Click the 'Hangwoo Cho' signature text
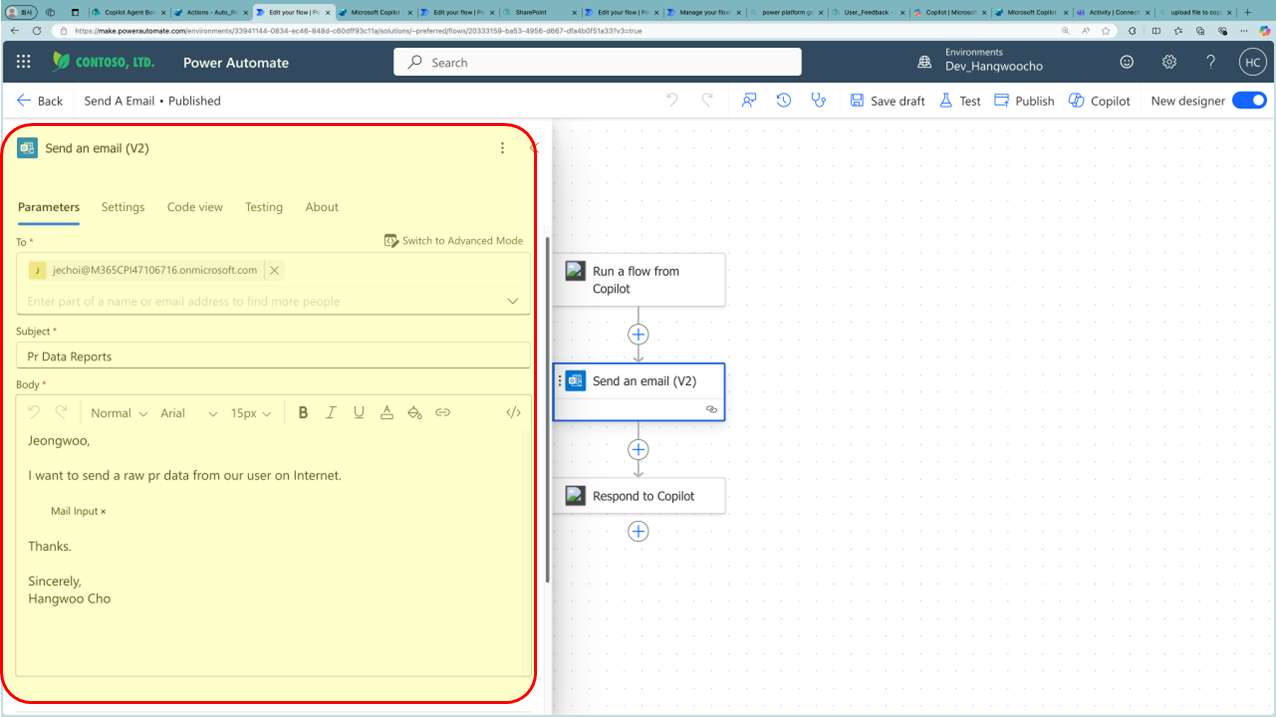Viewport: 1276px width, 717px height. pyautogui.click(x=69, y=599)
